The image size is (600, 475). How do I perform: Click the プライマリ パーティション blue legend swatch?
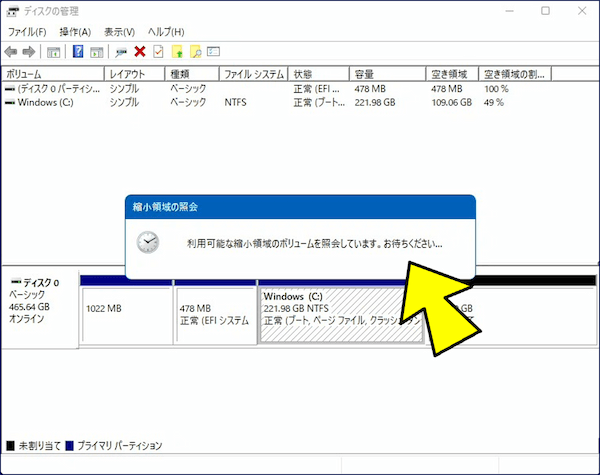[x=69, y=446]
